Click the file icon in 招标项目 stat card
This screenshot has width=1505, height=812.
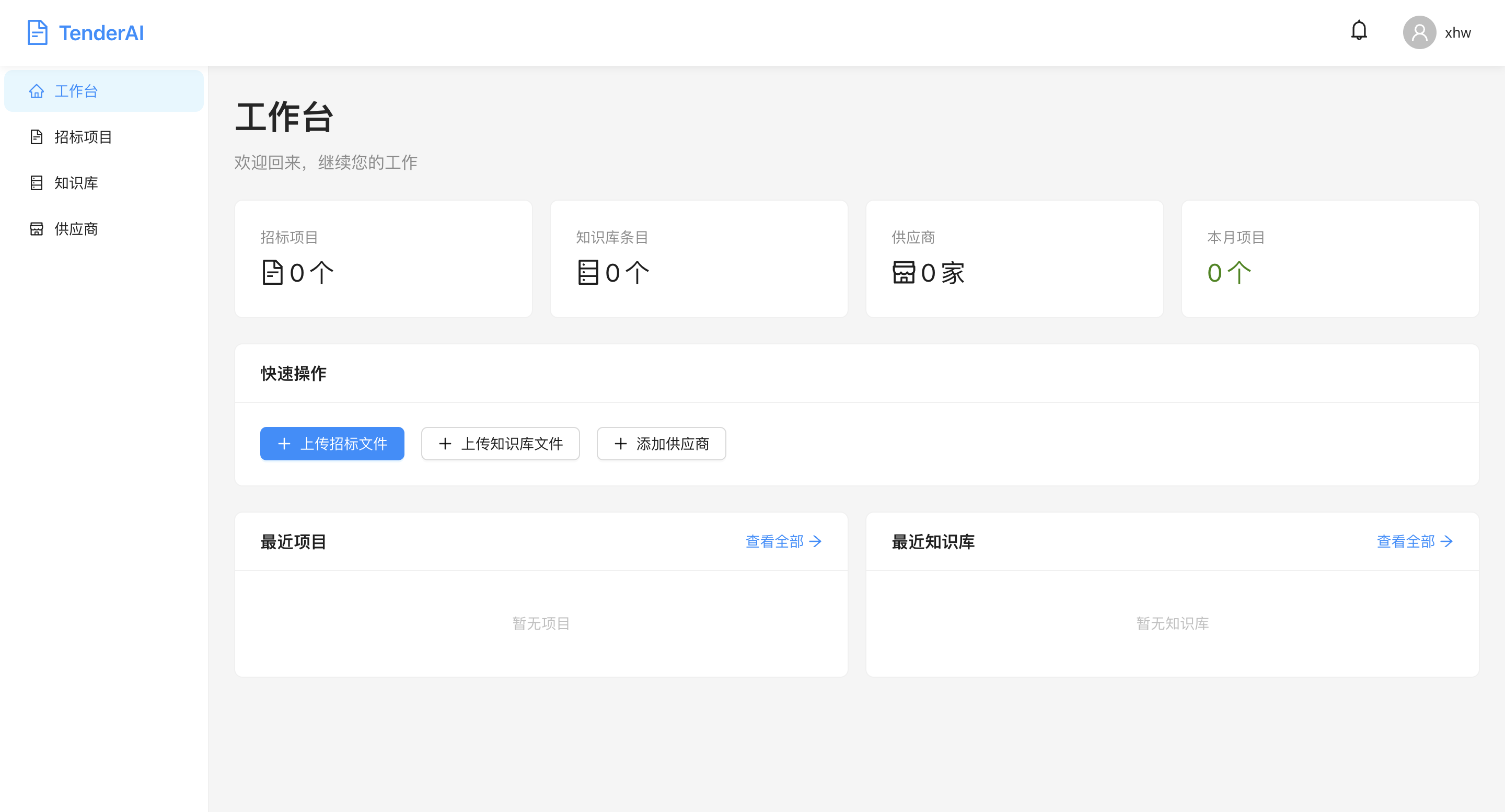(x=272, y=273)
